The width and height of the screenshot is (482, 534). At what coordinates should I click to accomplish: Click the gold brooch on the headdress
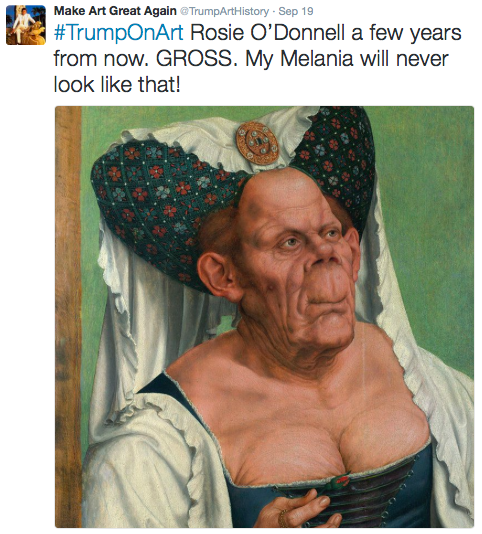[x=258, y=143]
